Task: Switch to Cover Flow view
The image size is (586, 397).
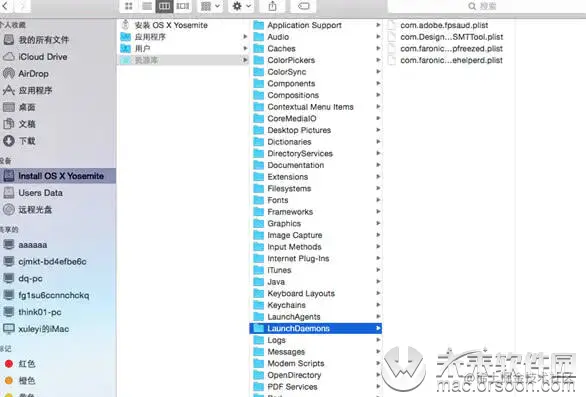Action: coord(182,6)
